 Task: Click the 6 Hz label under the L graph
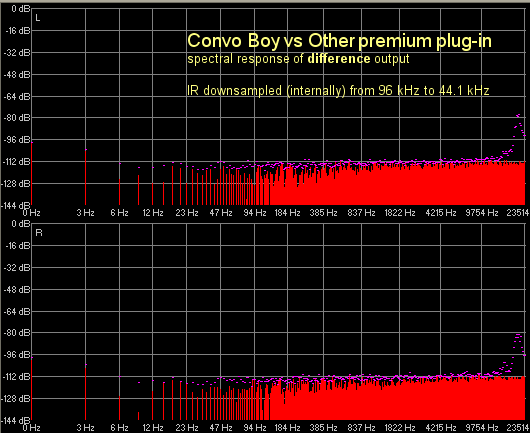[119, 213]
